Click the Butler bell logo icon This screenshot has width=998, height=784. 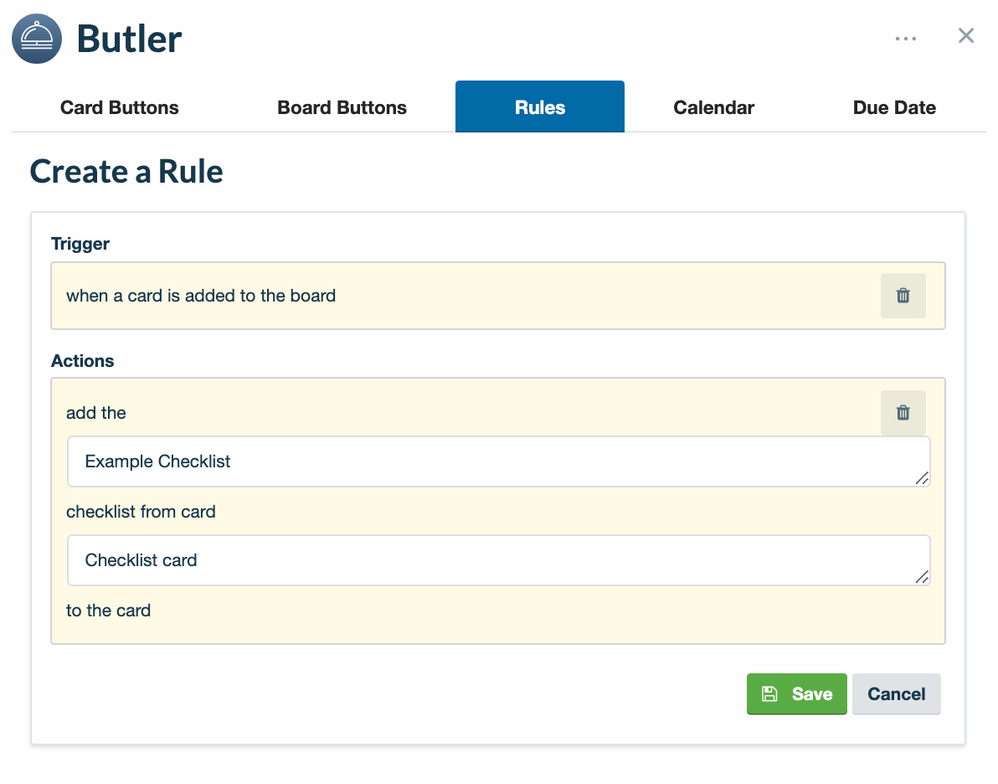(x=37, y=39)
